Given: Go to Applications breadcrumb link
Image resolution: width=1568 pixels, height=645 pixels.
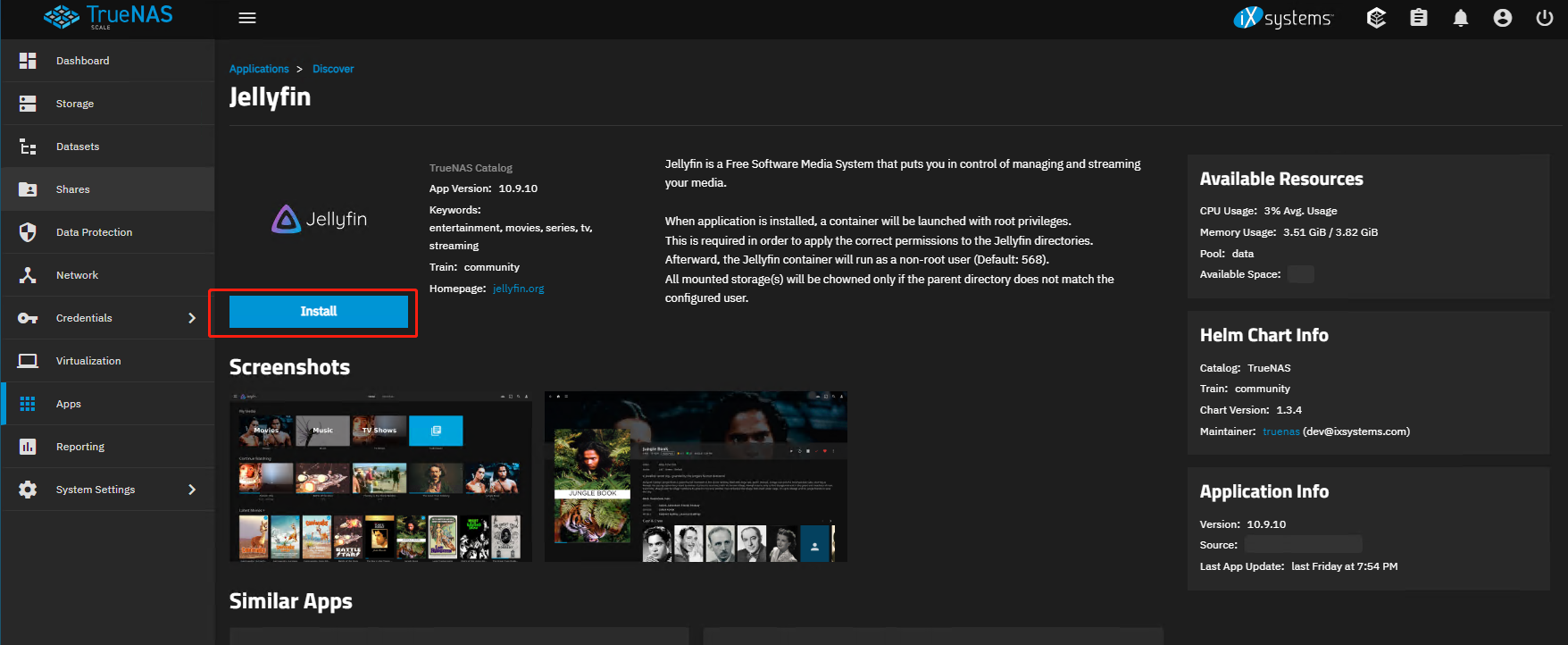Looking at the screenshot, I should [x=259, y=69].
